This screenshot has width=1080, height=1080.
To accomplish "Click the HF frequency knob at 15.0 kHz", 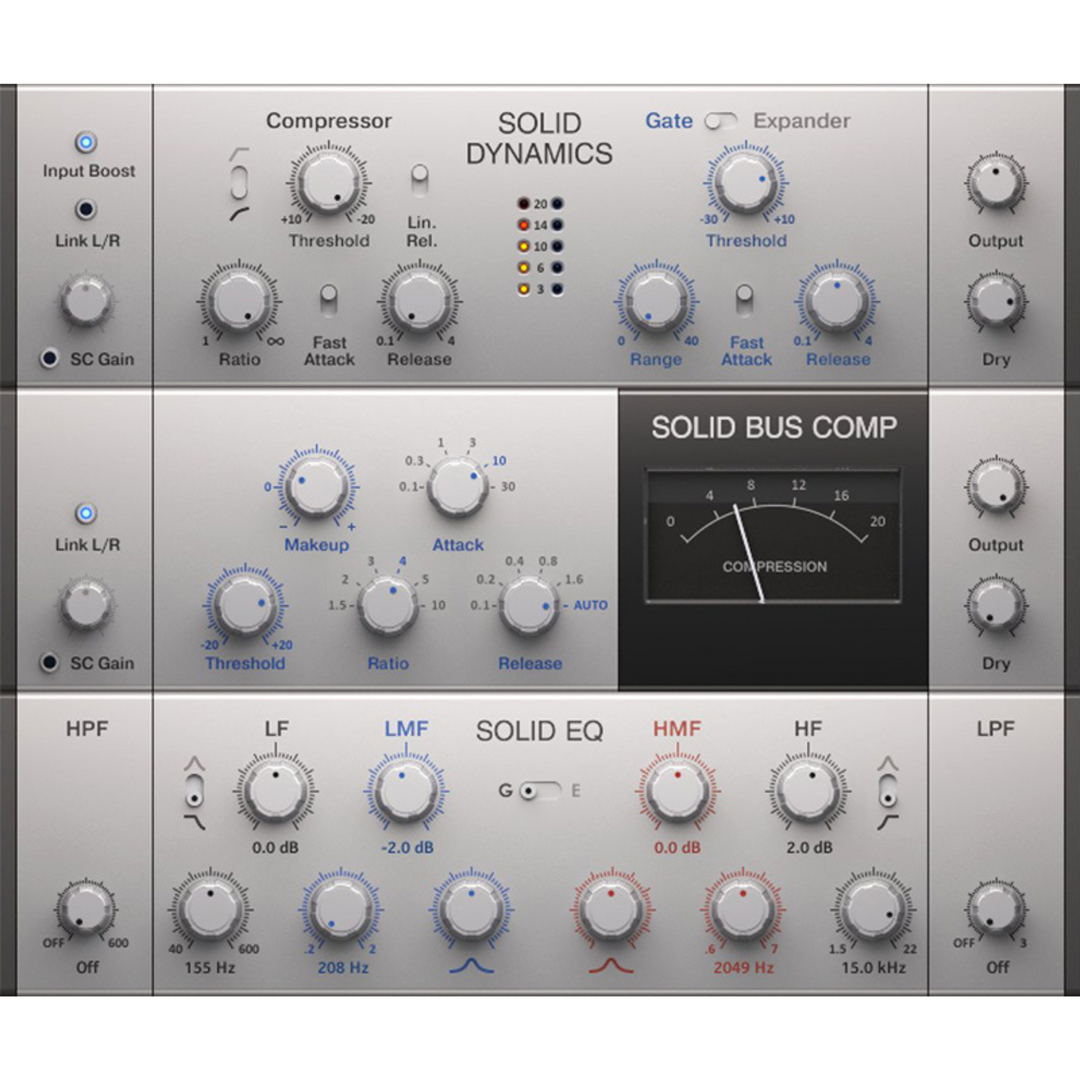I will tap(873, 908).
